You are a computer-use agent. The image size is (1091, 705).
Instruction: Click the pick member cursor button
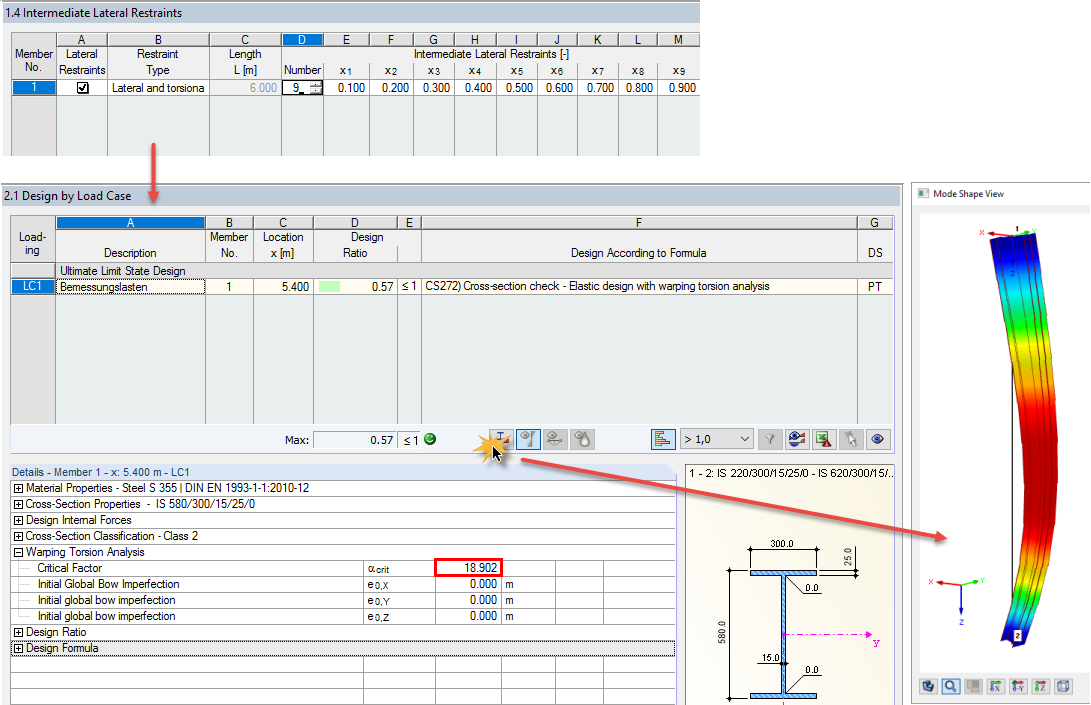click(x=850, y=439)
